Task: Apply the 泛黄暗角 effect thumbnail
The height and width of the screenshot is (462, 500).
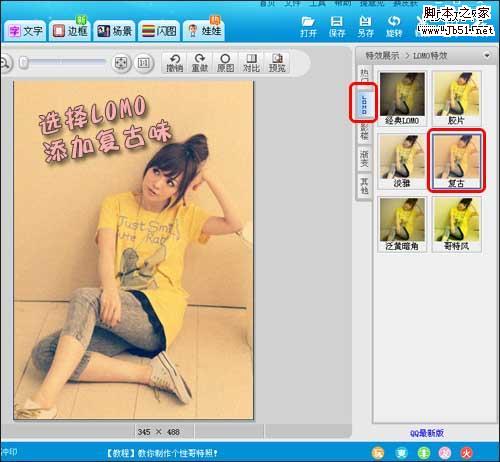Action: 402,224
